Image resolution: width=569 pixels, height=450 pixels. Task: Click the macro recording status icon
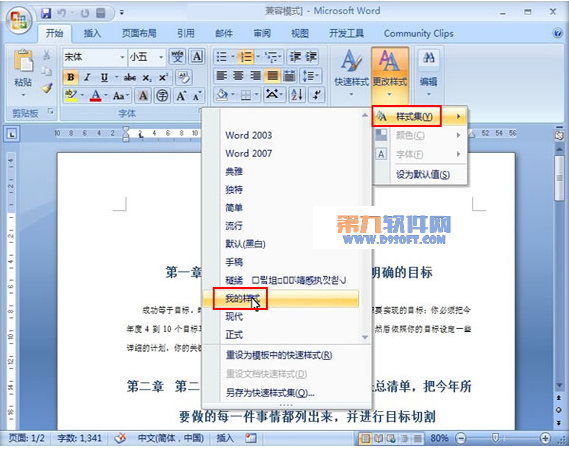click(x=250, y=438)
